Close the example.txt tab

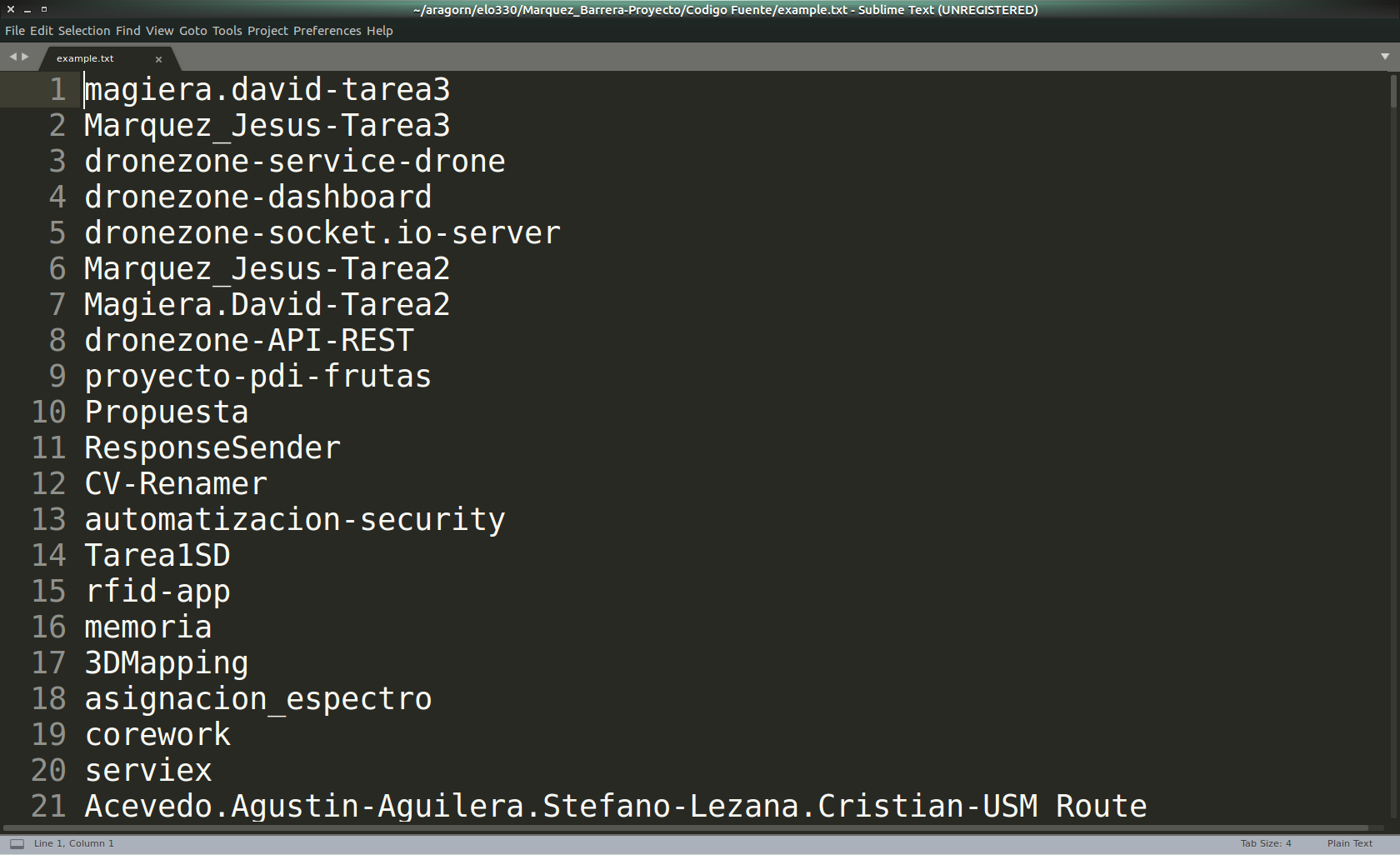coord(158,59)
